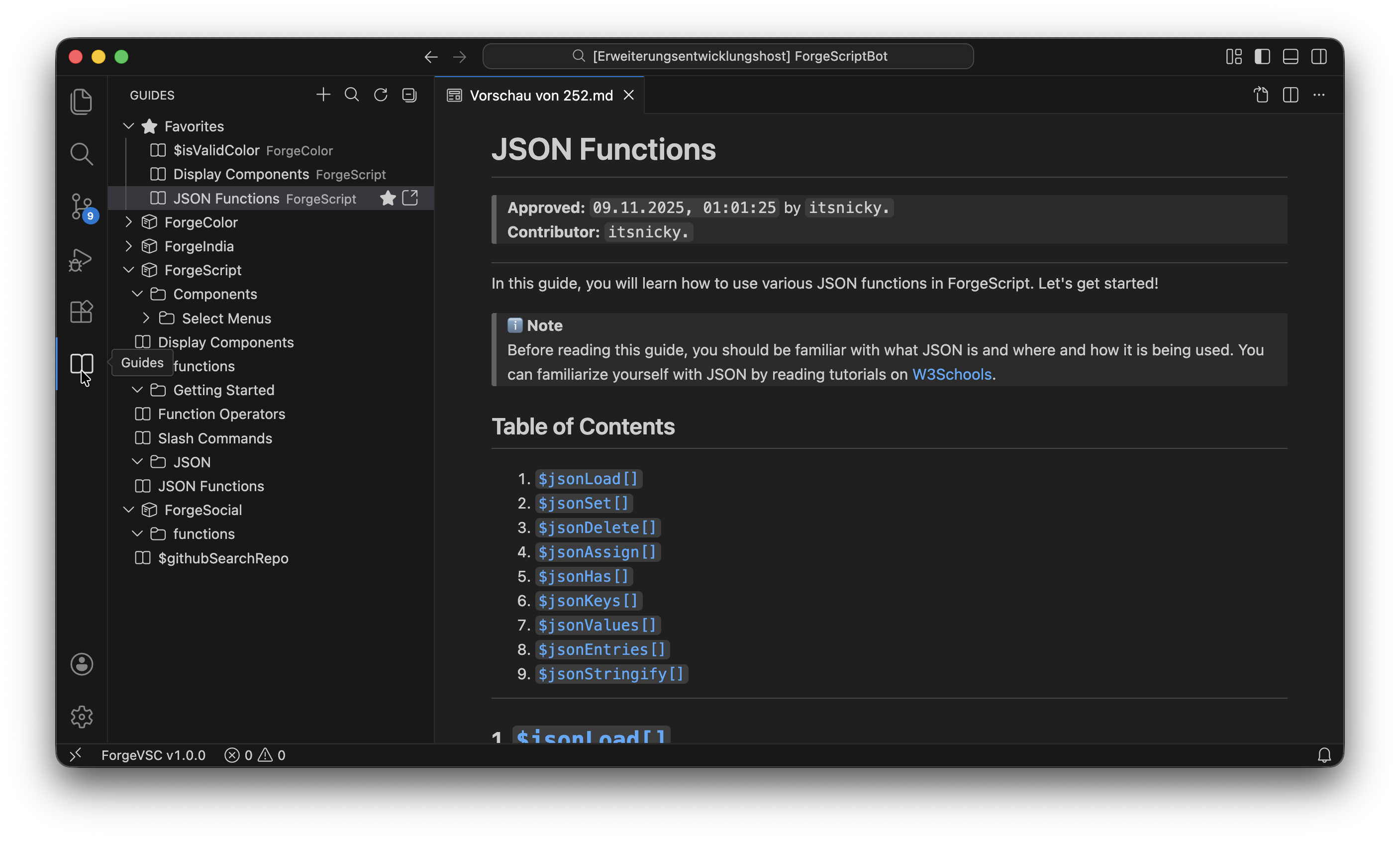Unstar JSON Functions from favorites
The height and width of the screenshot is (841, 1400).
coord(388,198)
